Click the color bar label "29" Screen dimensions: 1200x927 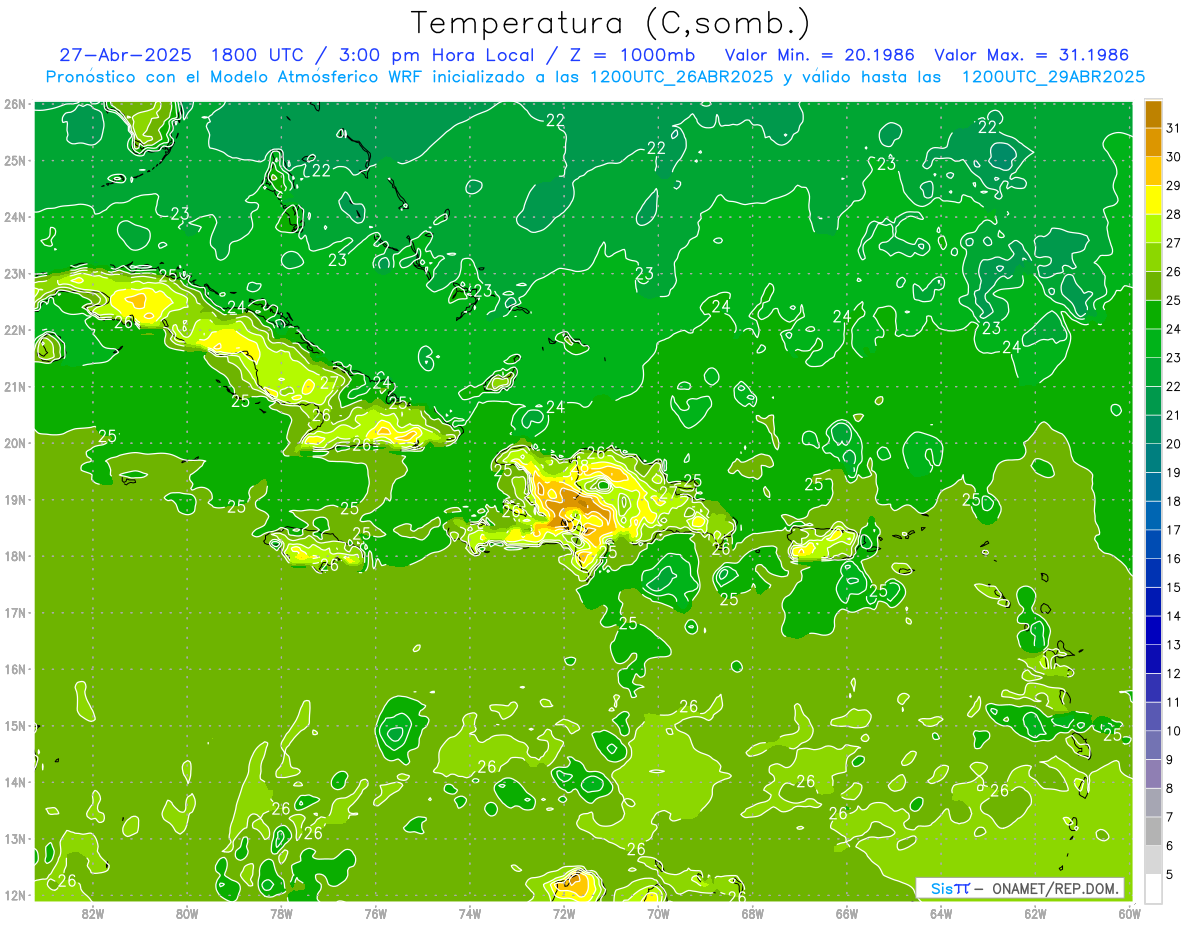coord(1173,186)
